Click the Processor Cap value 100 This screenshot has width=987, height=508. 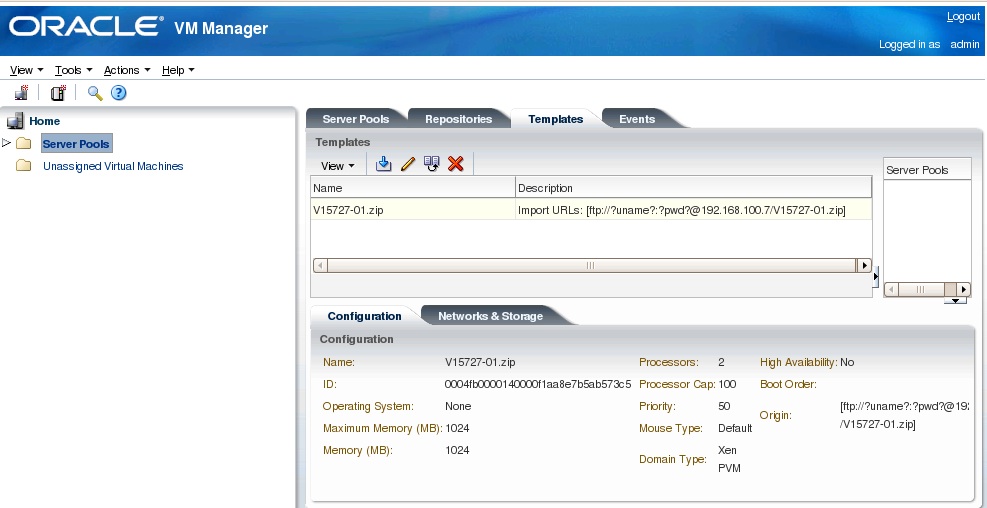727,384
